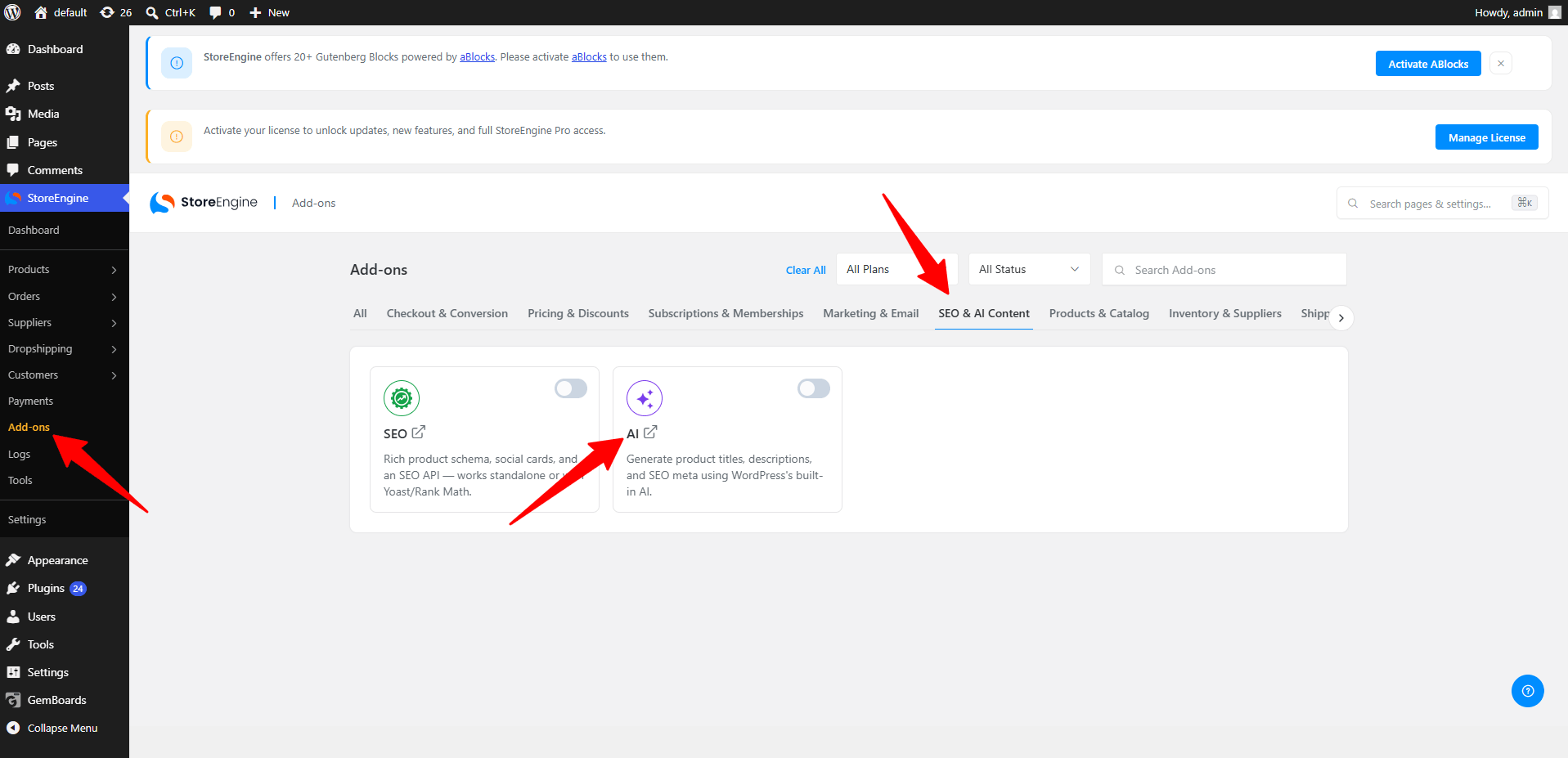Open the SEO add-on external link icon
The height and width of the screenshot is (758, 1568).
(x=419, y=432)
